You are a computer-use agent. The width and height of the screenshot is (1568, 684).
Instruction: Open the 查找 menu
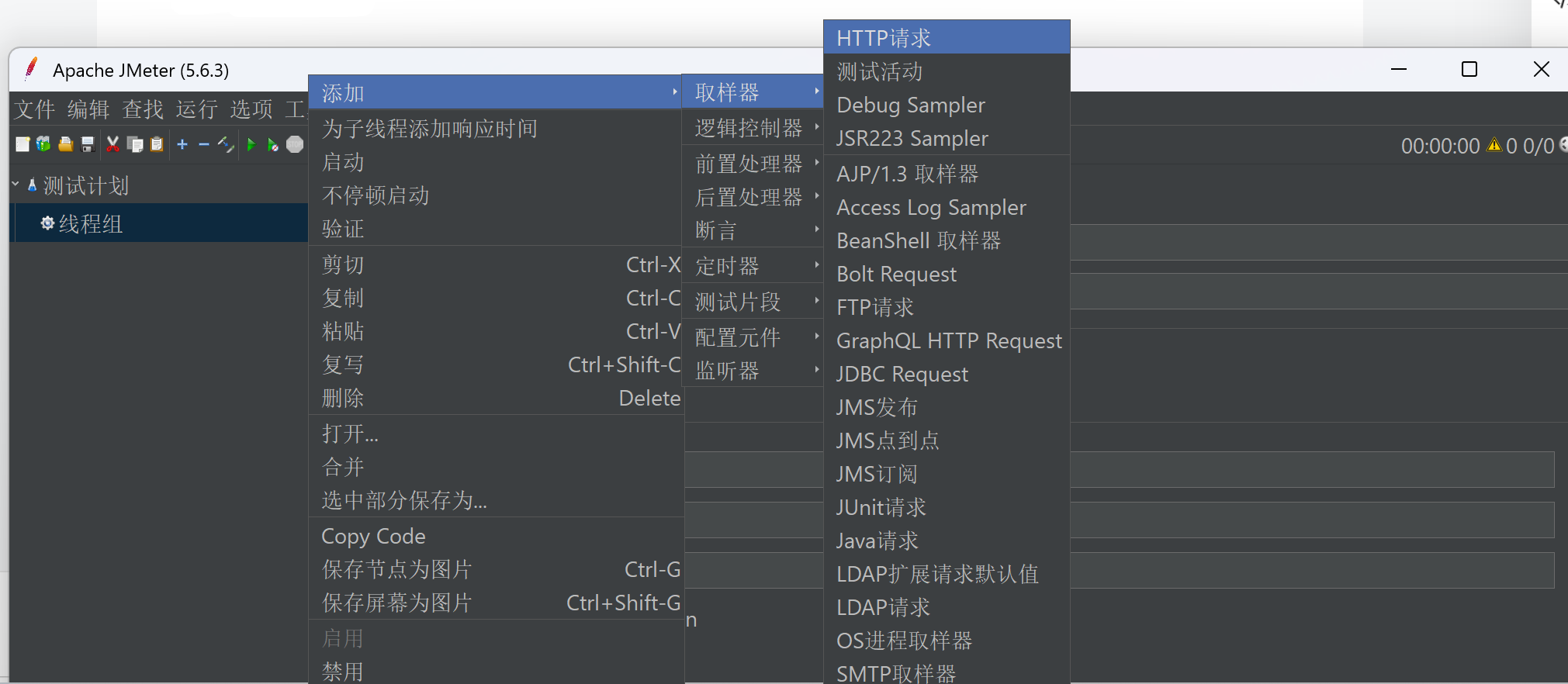tap(143, 109)
